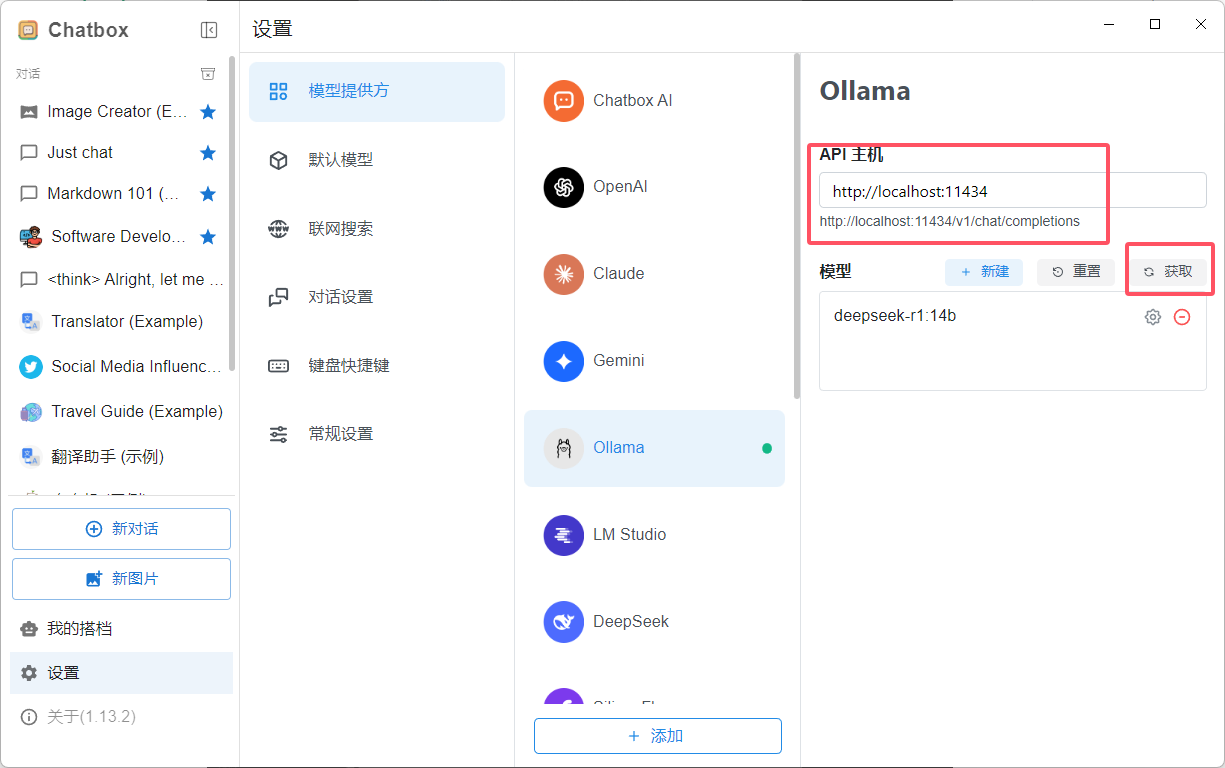Select the 默认模型 settings tab
Viewport: 1225px width, 768px height.
click(x=377, y=160)
